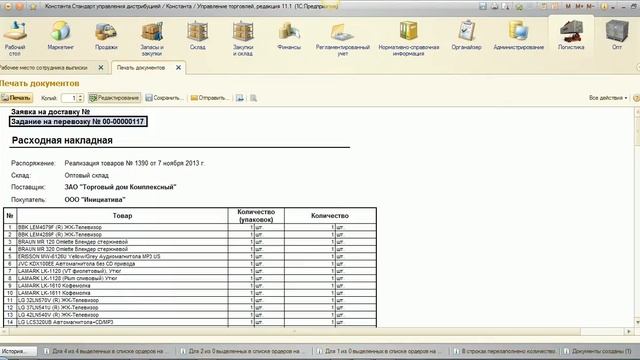This screenshot has height=360, width=640.
Task: Open the Администрирование section
Action: (x=518, y=36)
